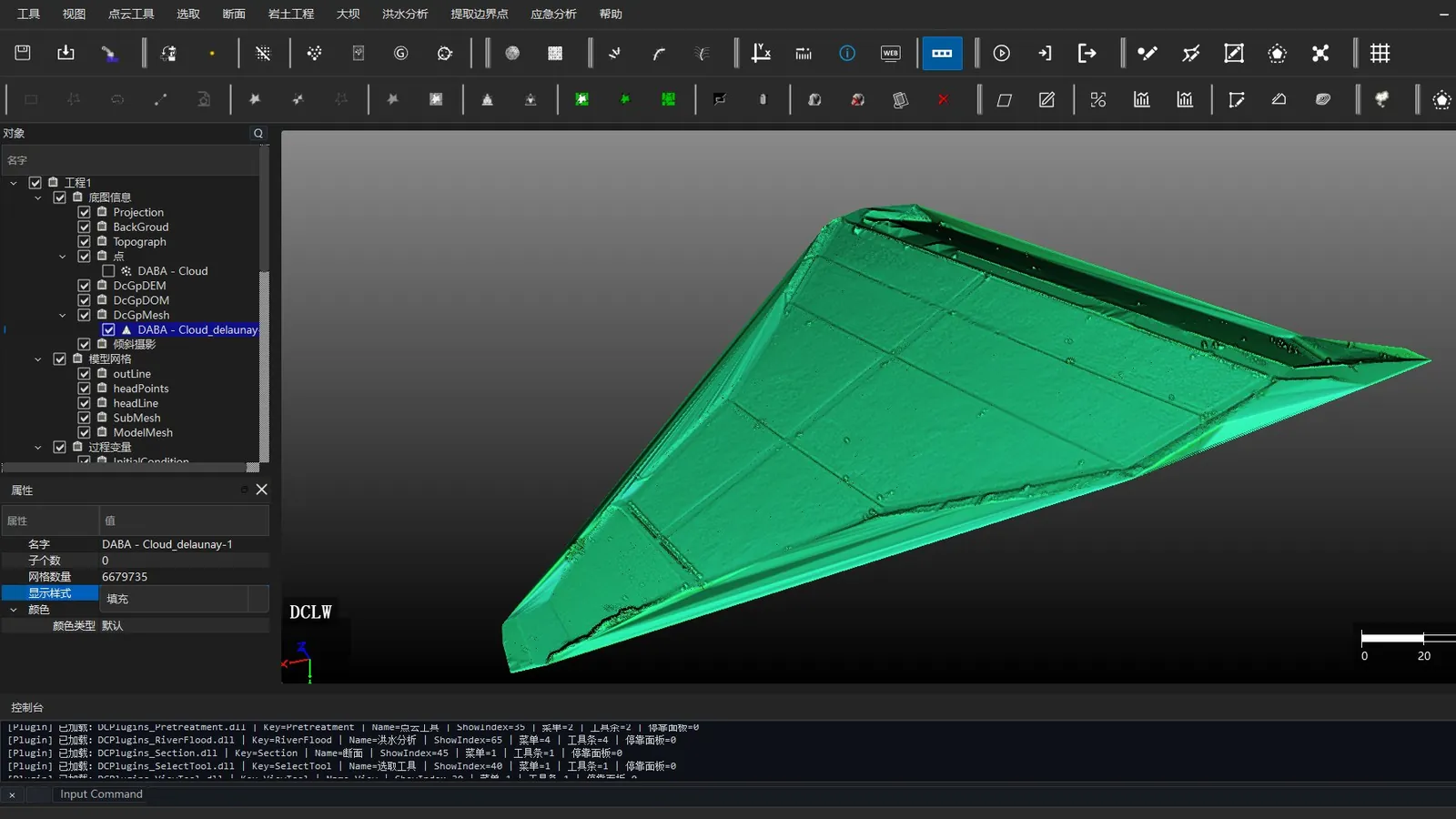Toggle the DcGpDEM checkbox
The height and width of the screenshot is (819, 1456).
click(x=84, y=286)
